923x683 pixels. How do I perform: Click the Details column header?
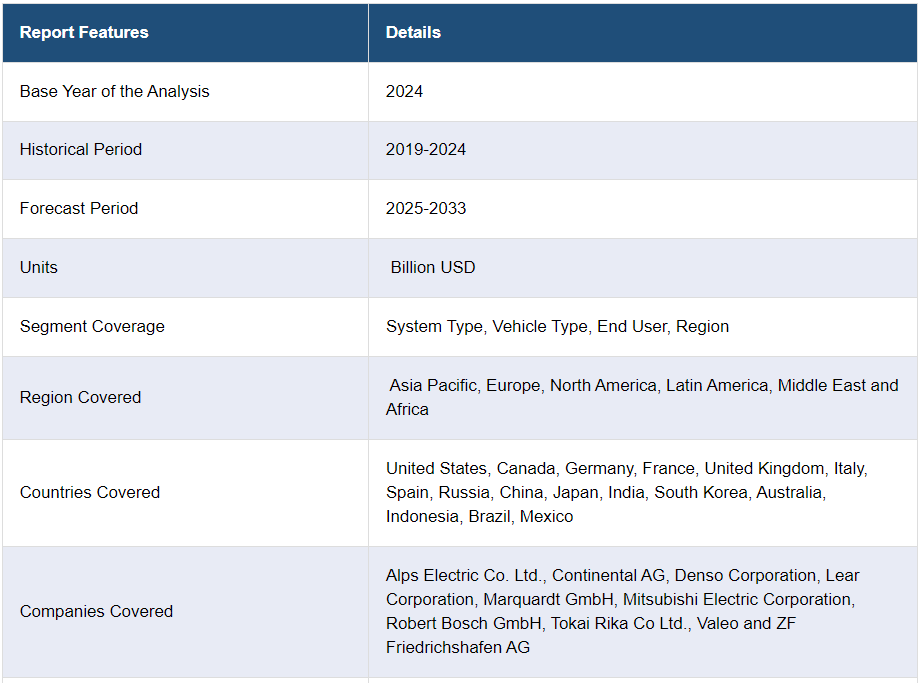coord(413,32)
